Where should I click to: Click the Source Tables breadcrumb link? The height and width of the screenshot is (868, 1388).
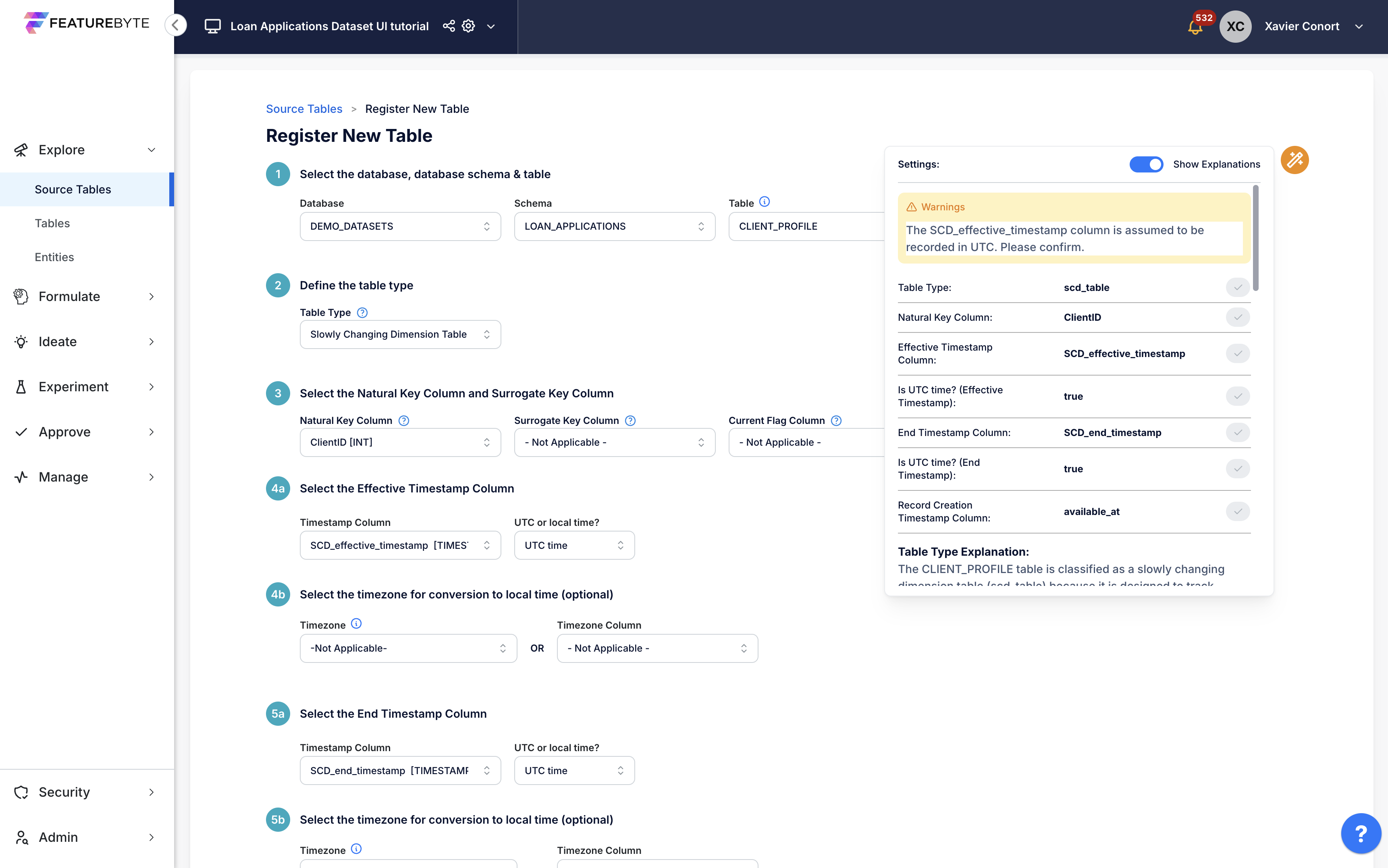pyautogui.click(x=303, y=109)
